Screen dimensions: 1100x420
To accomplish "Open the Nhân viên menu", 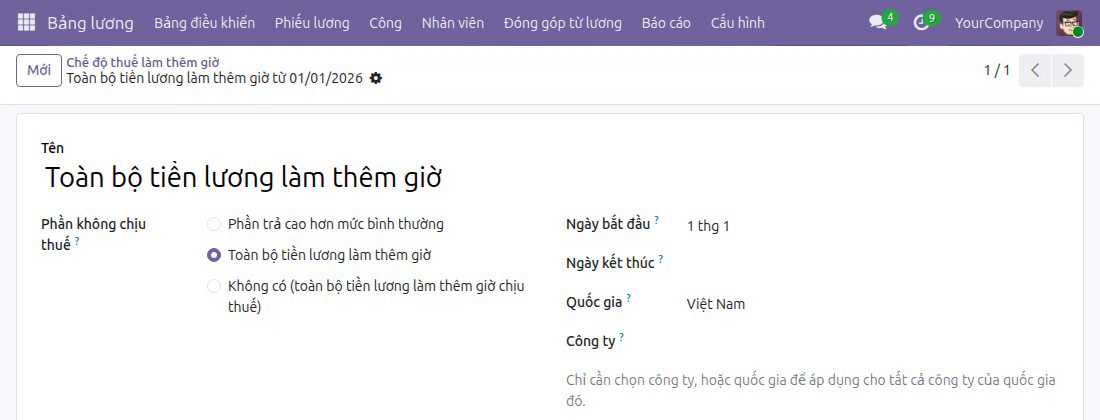I will [x=452, y=23].
